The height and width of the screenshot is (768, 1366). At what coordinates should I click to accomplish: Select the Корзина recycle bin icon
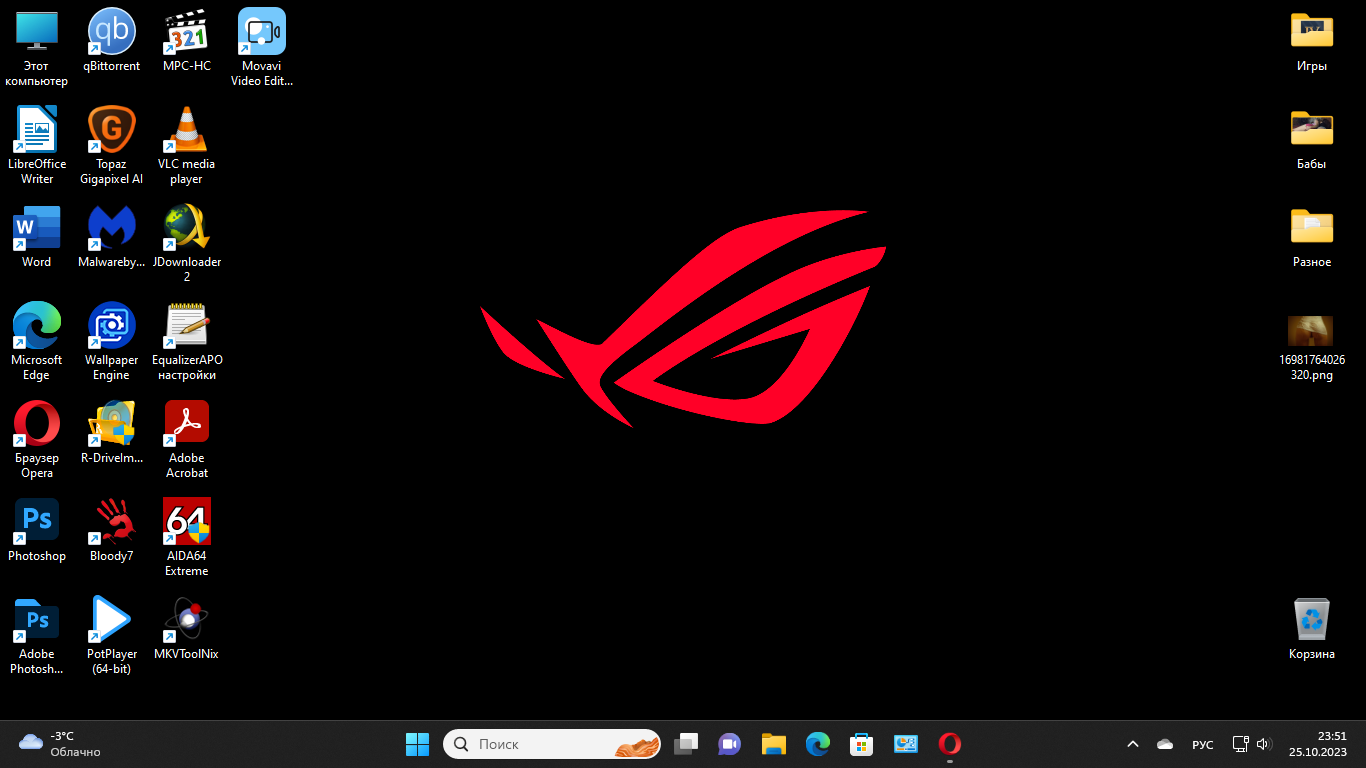(x=1312, y=629)
